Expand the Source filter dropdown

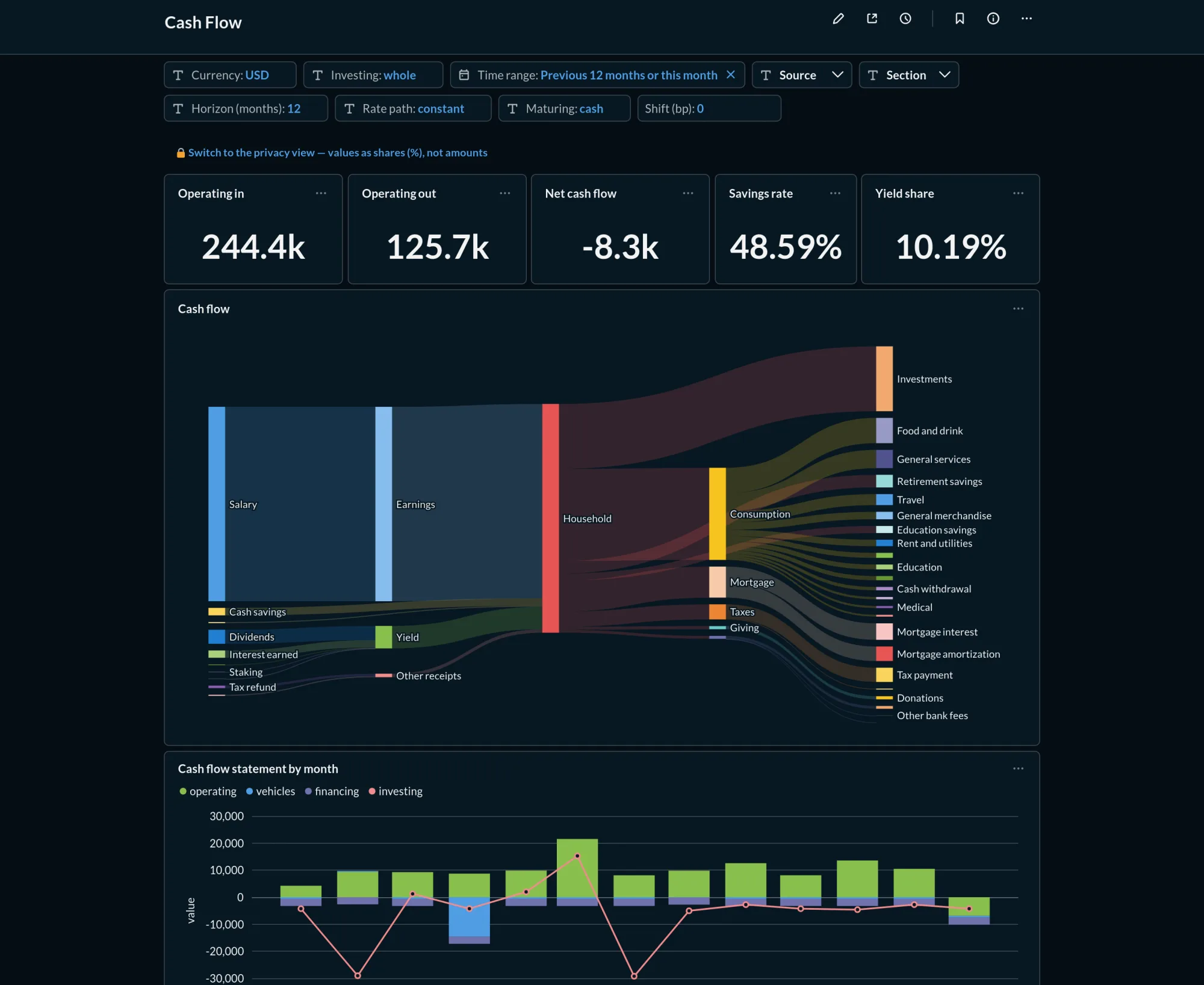click(802, 75)
